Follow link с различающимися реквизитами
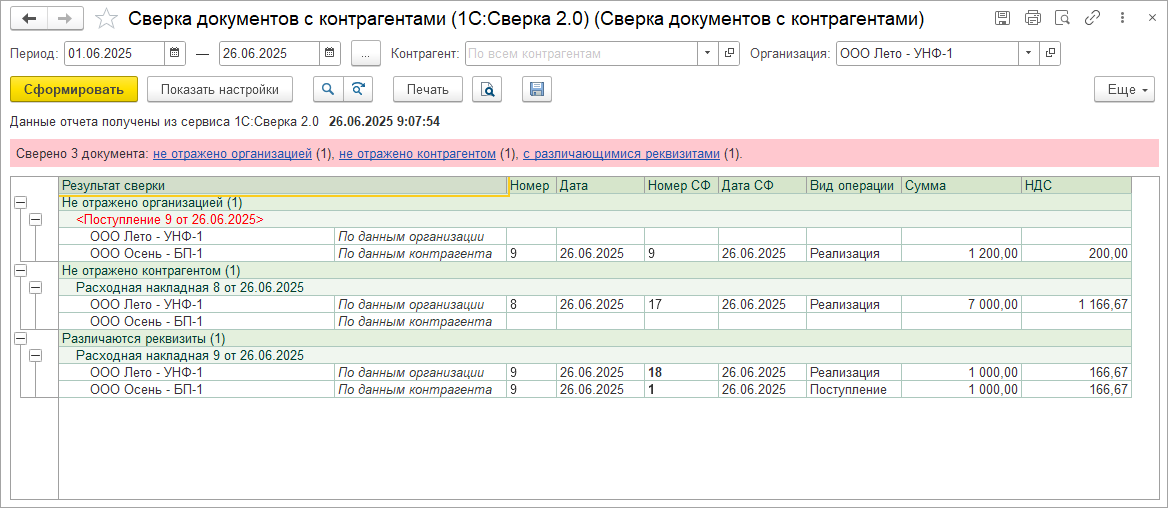Viewport: 1168px width, 508px height. coord(621,154)
